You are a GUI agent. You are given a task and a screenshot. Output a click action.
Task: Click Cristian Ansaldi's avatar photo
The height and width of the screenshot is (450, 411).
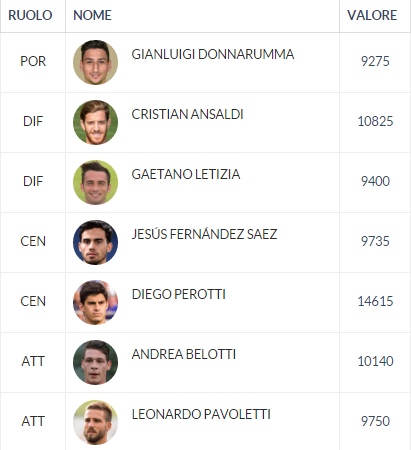click(95, 122)
